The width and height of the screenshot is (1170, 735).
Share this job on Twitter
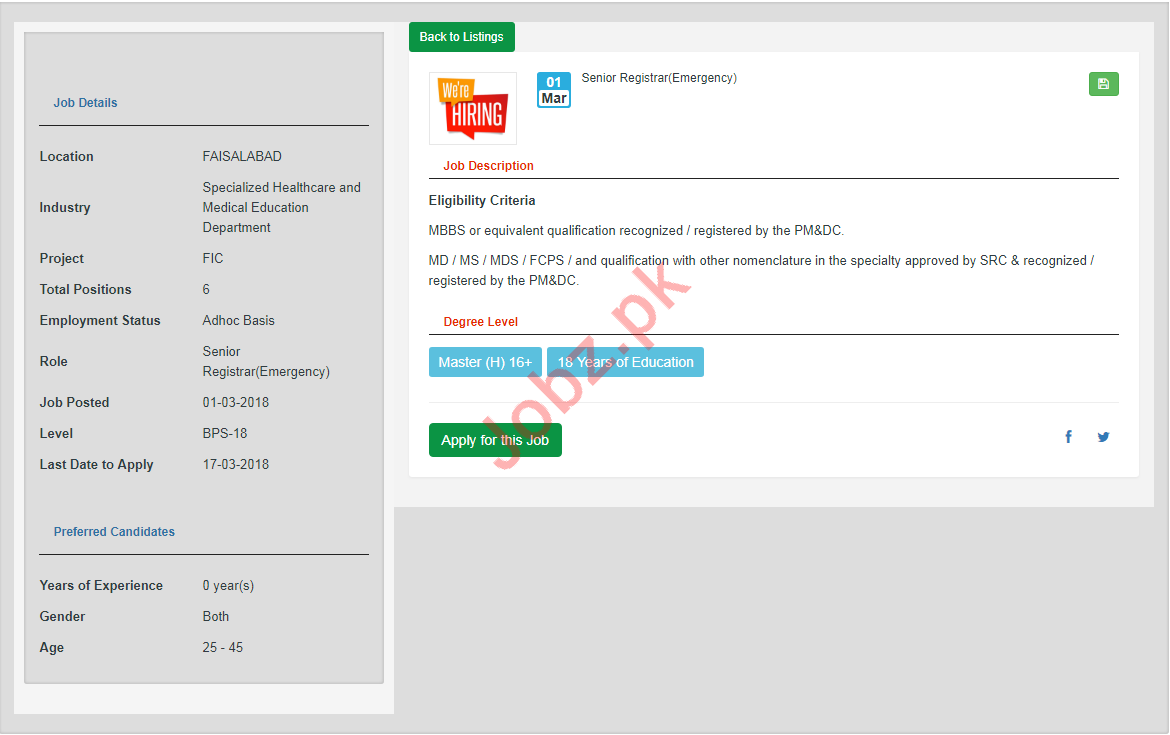[x=1103, y=437]
